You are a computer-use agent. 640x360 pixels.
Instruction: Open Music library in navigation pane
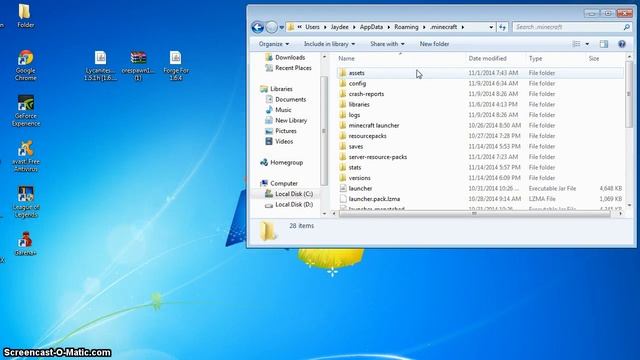click(278, 110)
